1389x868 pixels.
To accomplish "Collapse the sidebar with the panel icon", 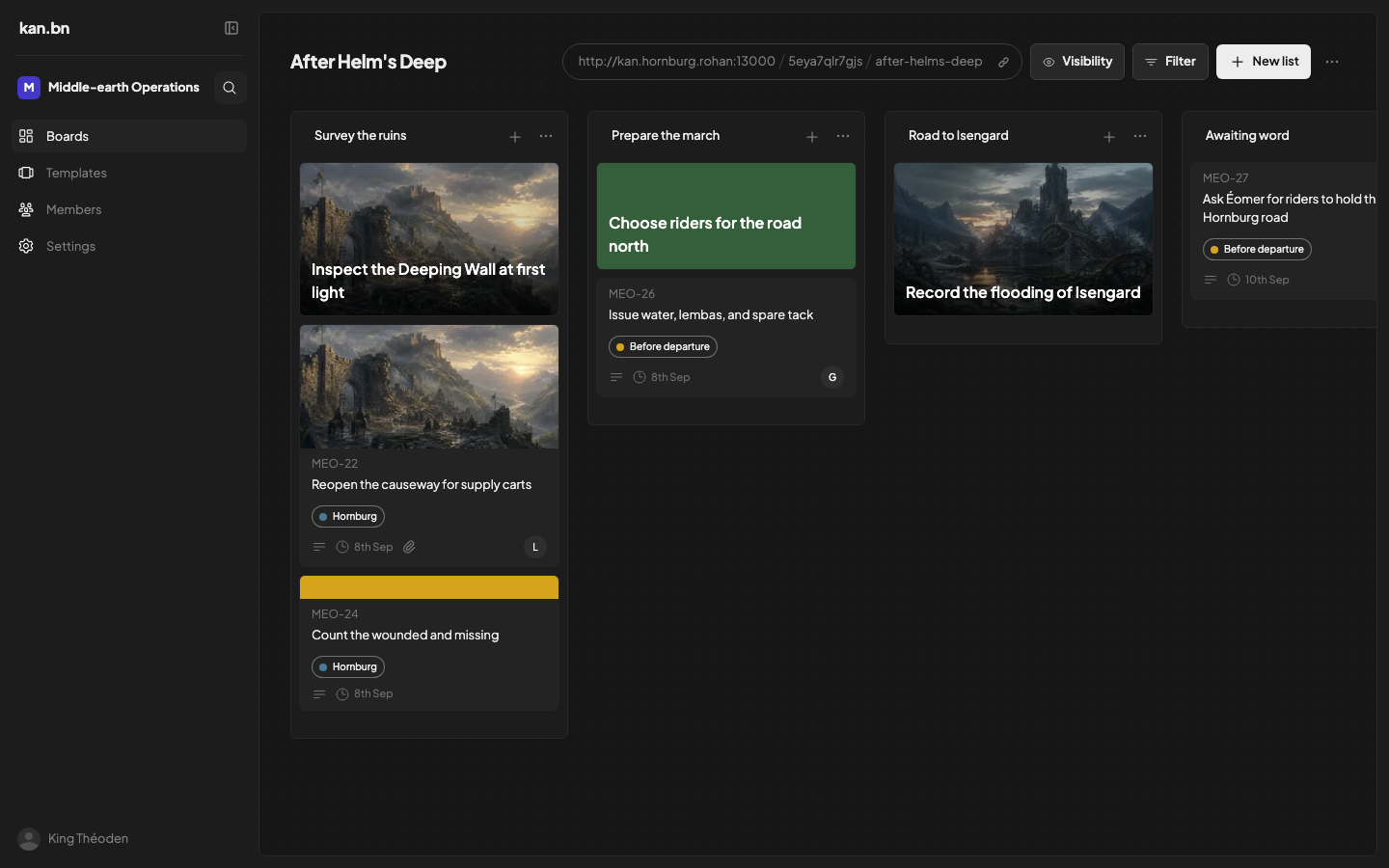I will tap(231, 28).
